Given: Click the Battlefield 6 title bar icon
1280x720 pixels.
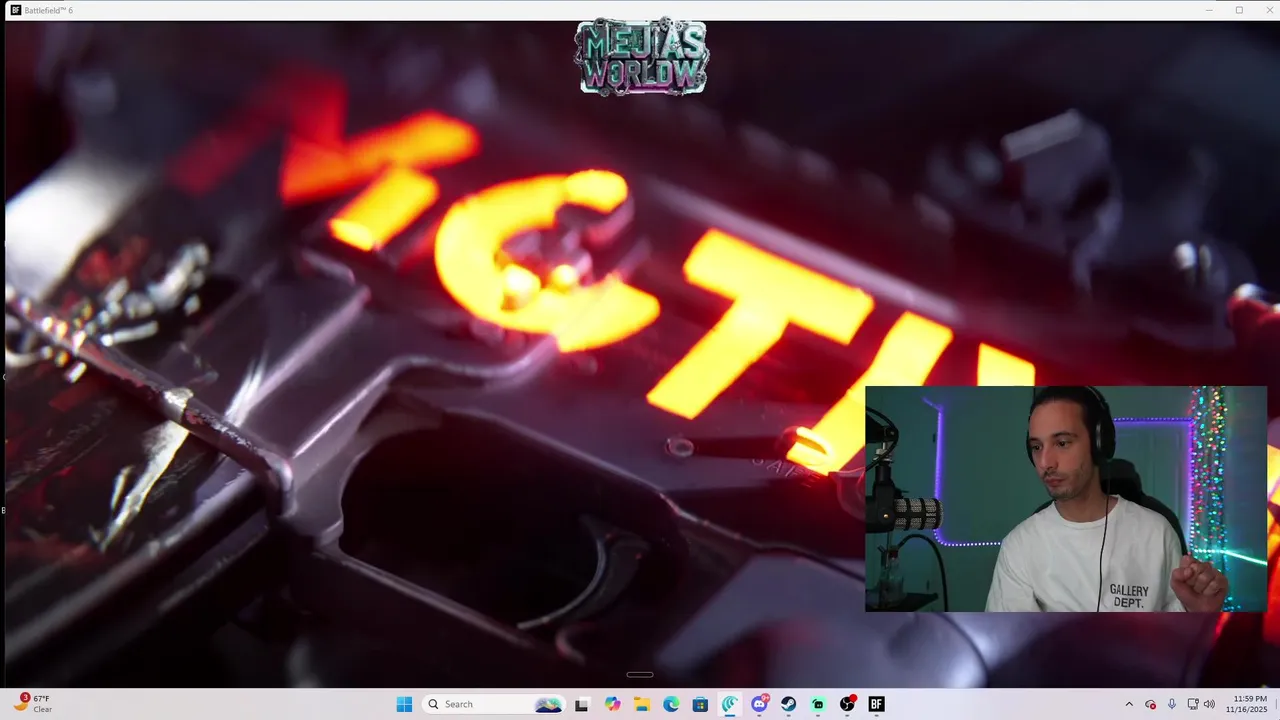Looking at the screenshot, I should click(x=15, y=10).
